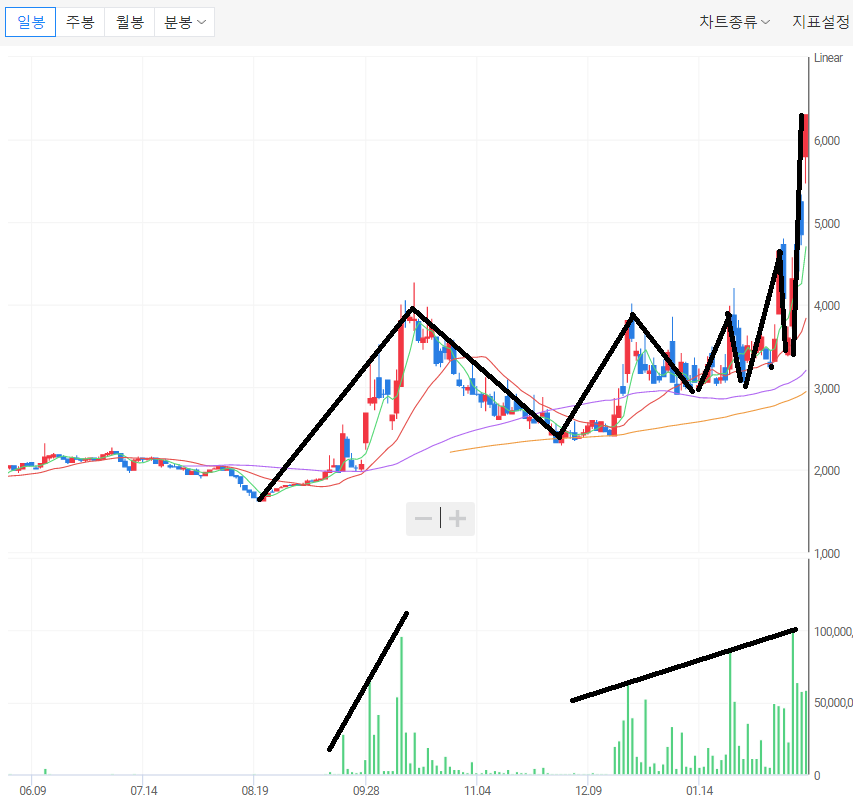Image resolution: width=853 pixels, height=805 pixels.
Task: Click the 08.19 date axis label
Action: 255,790
